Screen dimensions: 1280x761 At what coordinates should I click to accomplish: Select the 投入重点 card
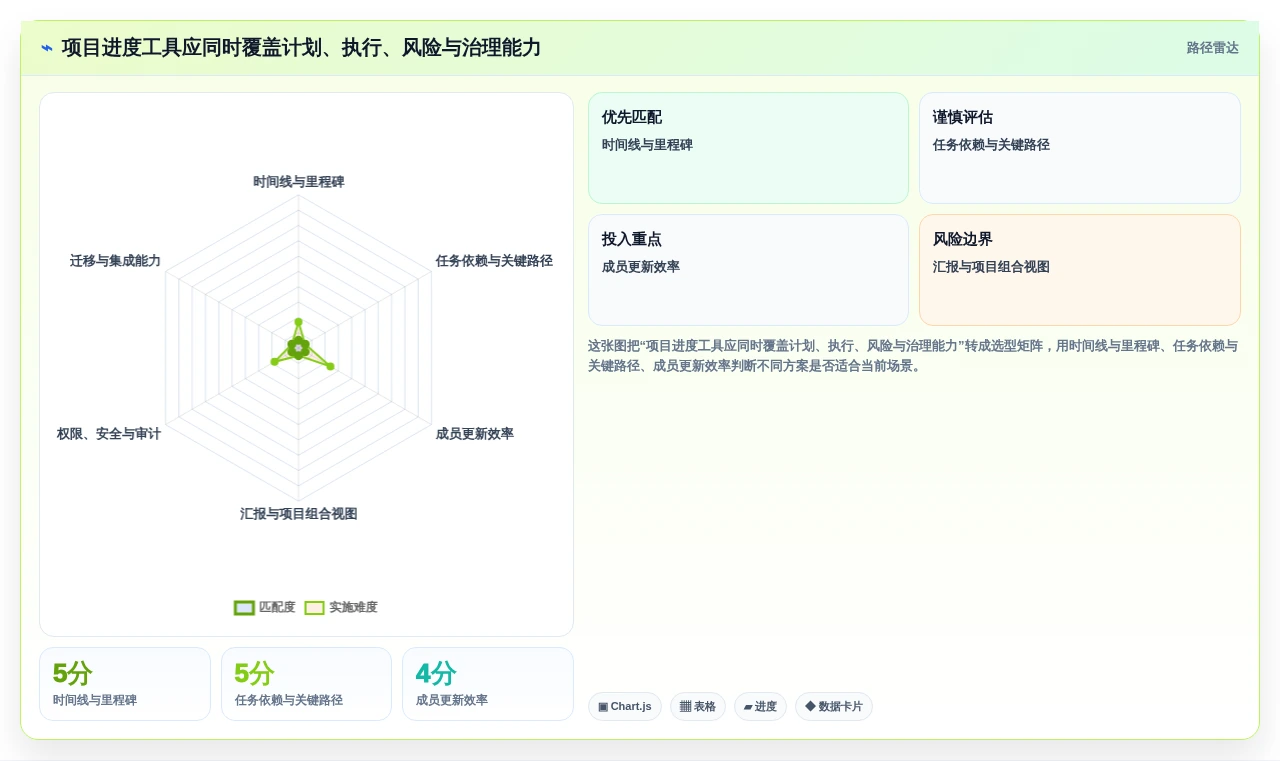click(748, 270)
